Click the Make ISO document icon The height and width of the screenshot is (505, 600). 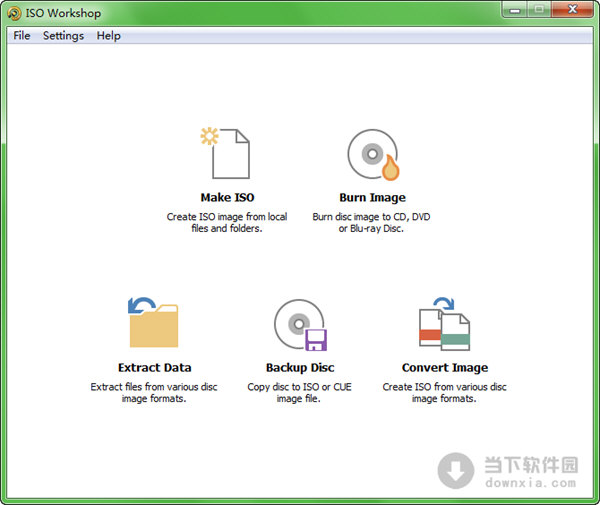(226, 153)
